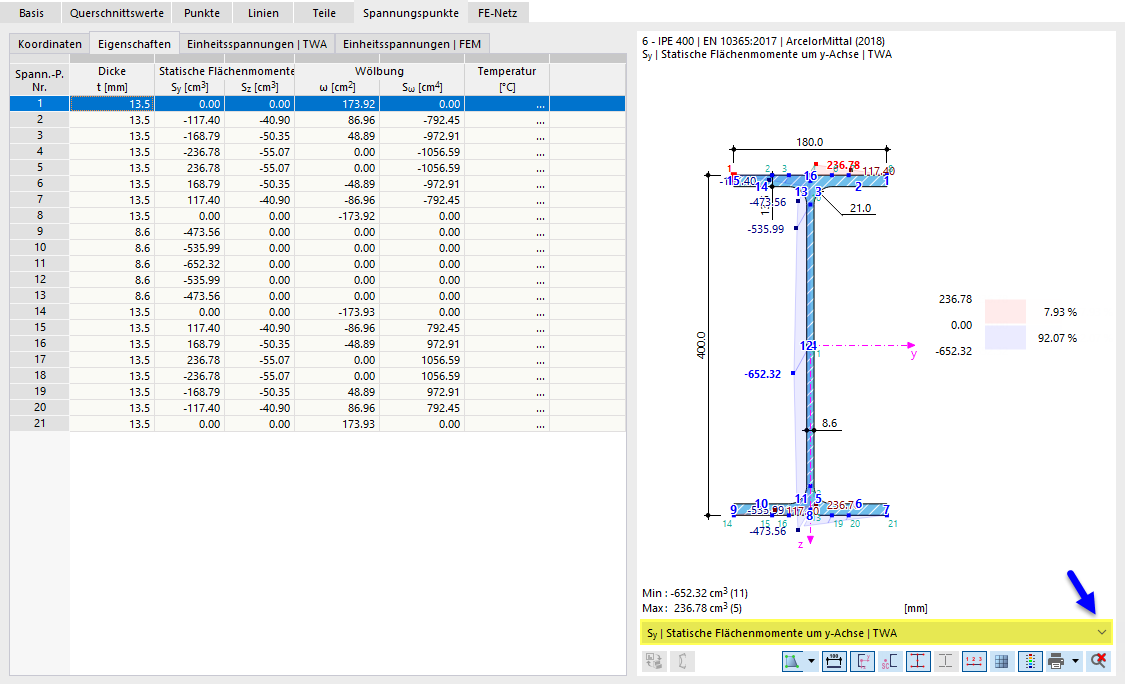Click the temperature ellipsis button in row 11
1125x684 pixels.
[x=540, y=264]
